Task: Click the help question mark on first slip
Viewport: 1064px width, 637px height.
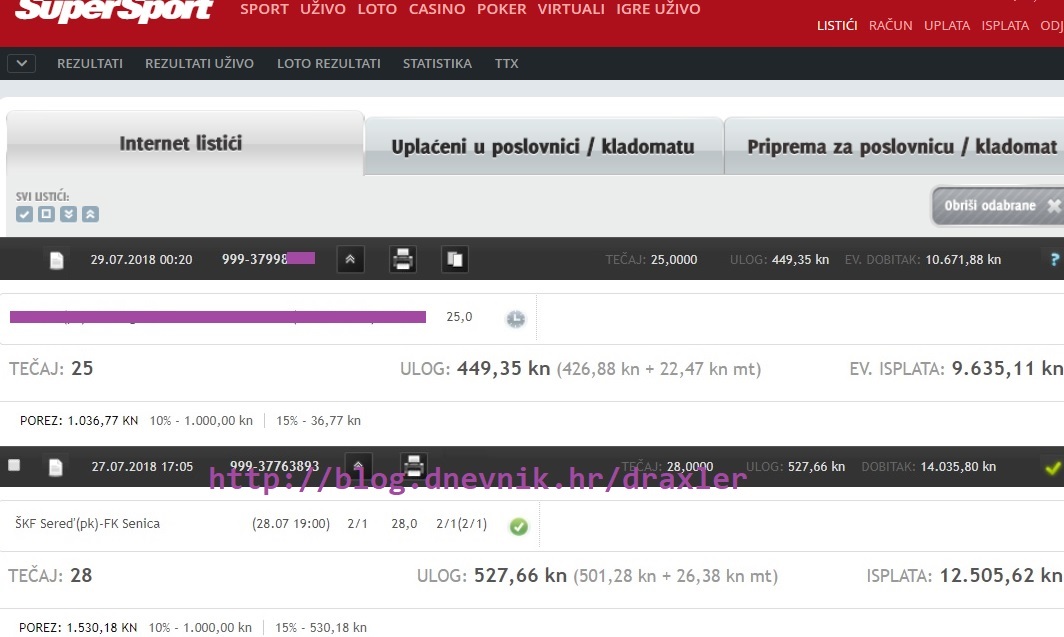Action: pyautogui.click(x=1053, y=260)
